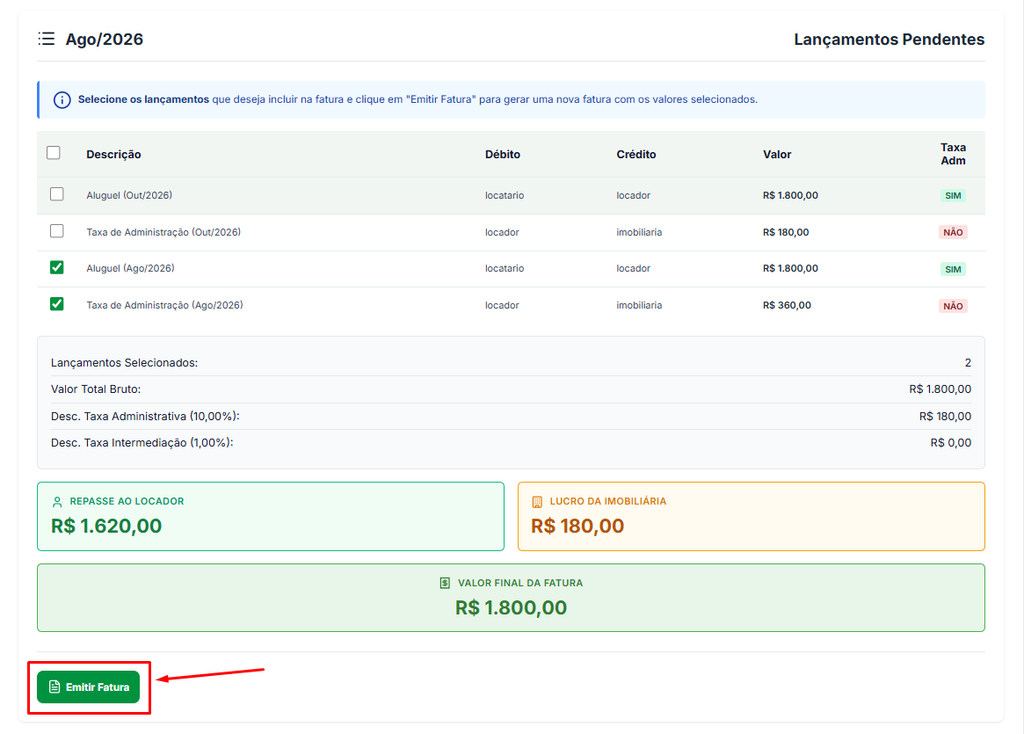Click the Descrição column header
1024x734 pixels.
pyautogui.click(x=114, y=154)
